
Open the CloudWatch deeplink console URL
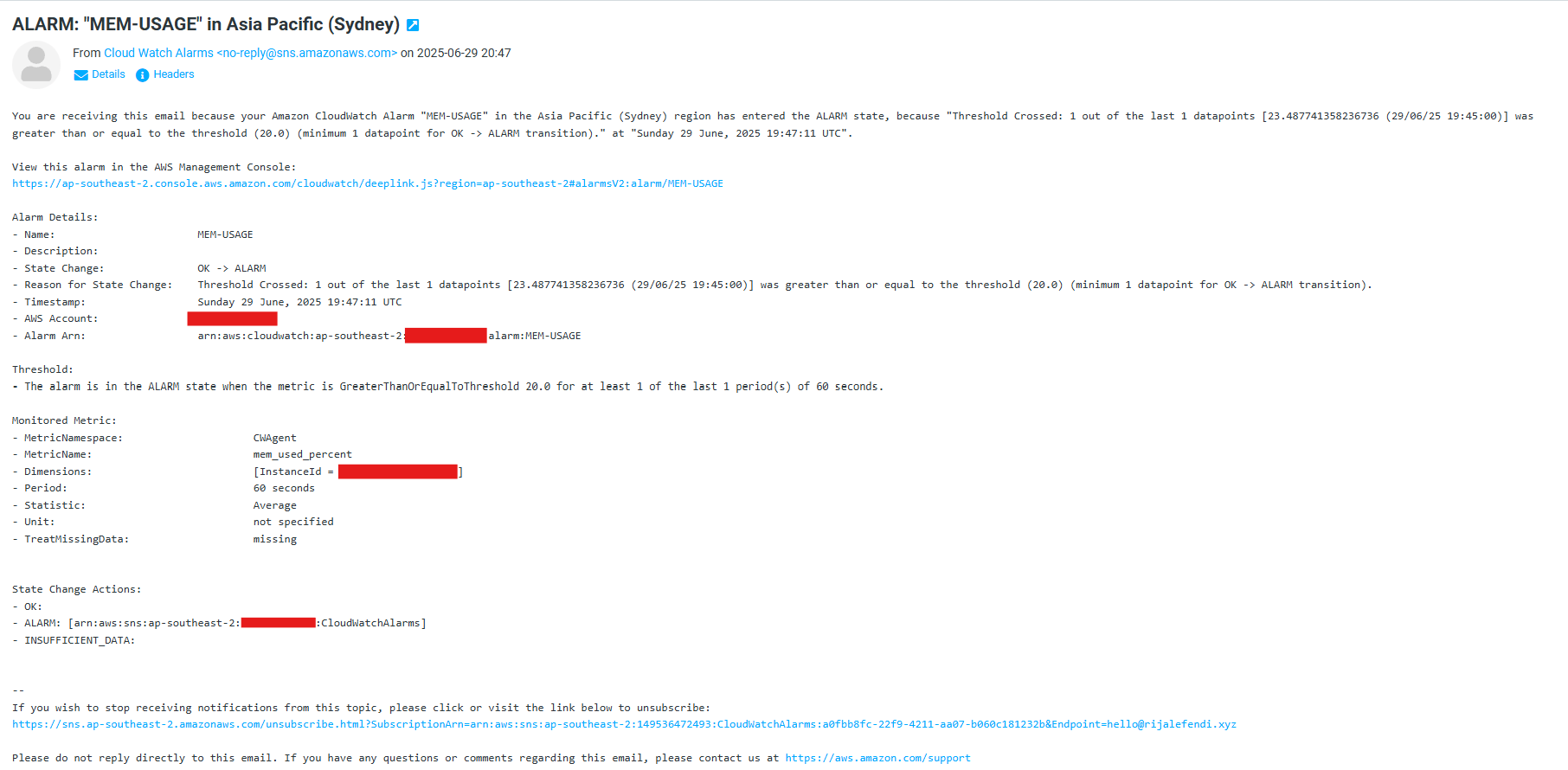(x=368, y=183)
